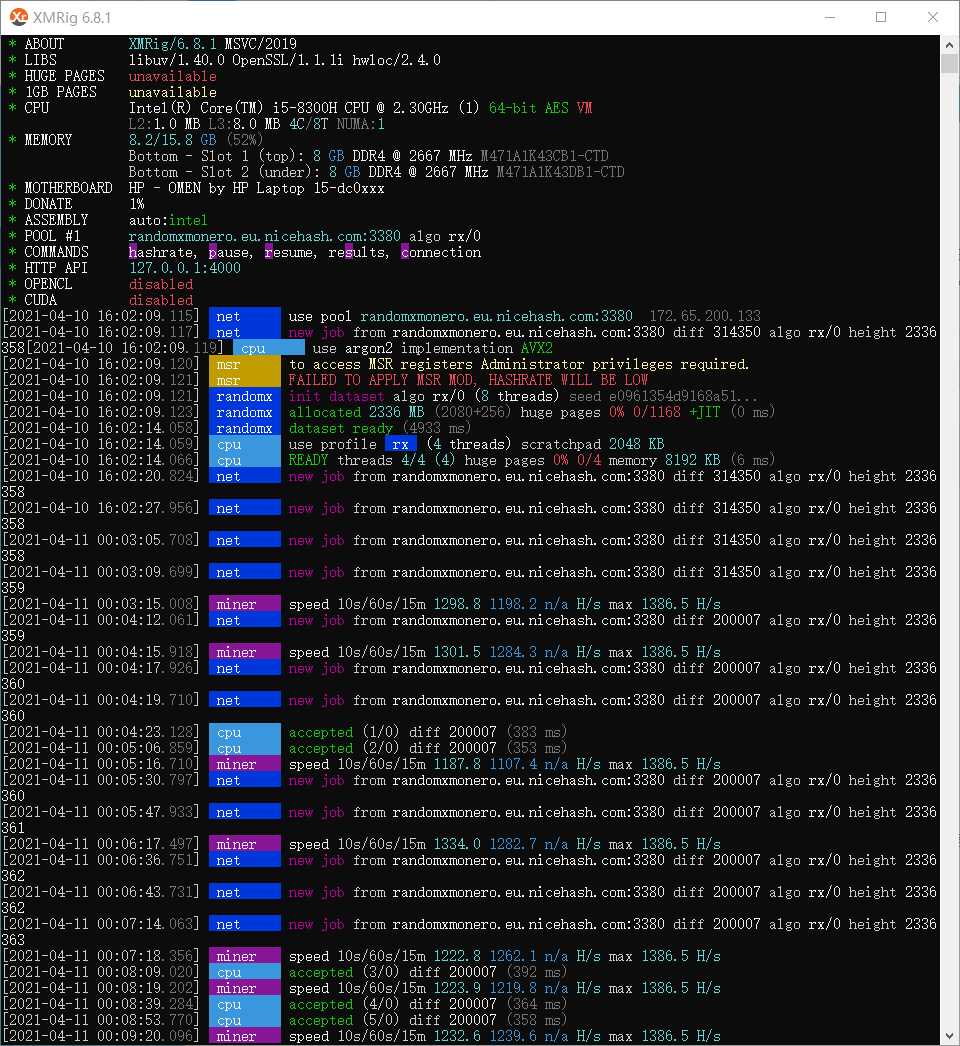The width and height of the screenshot is (960, 1046).
Task: Click the 'accepted (1/0)' share line
Action: click(427, 732)
